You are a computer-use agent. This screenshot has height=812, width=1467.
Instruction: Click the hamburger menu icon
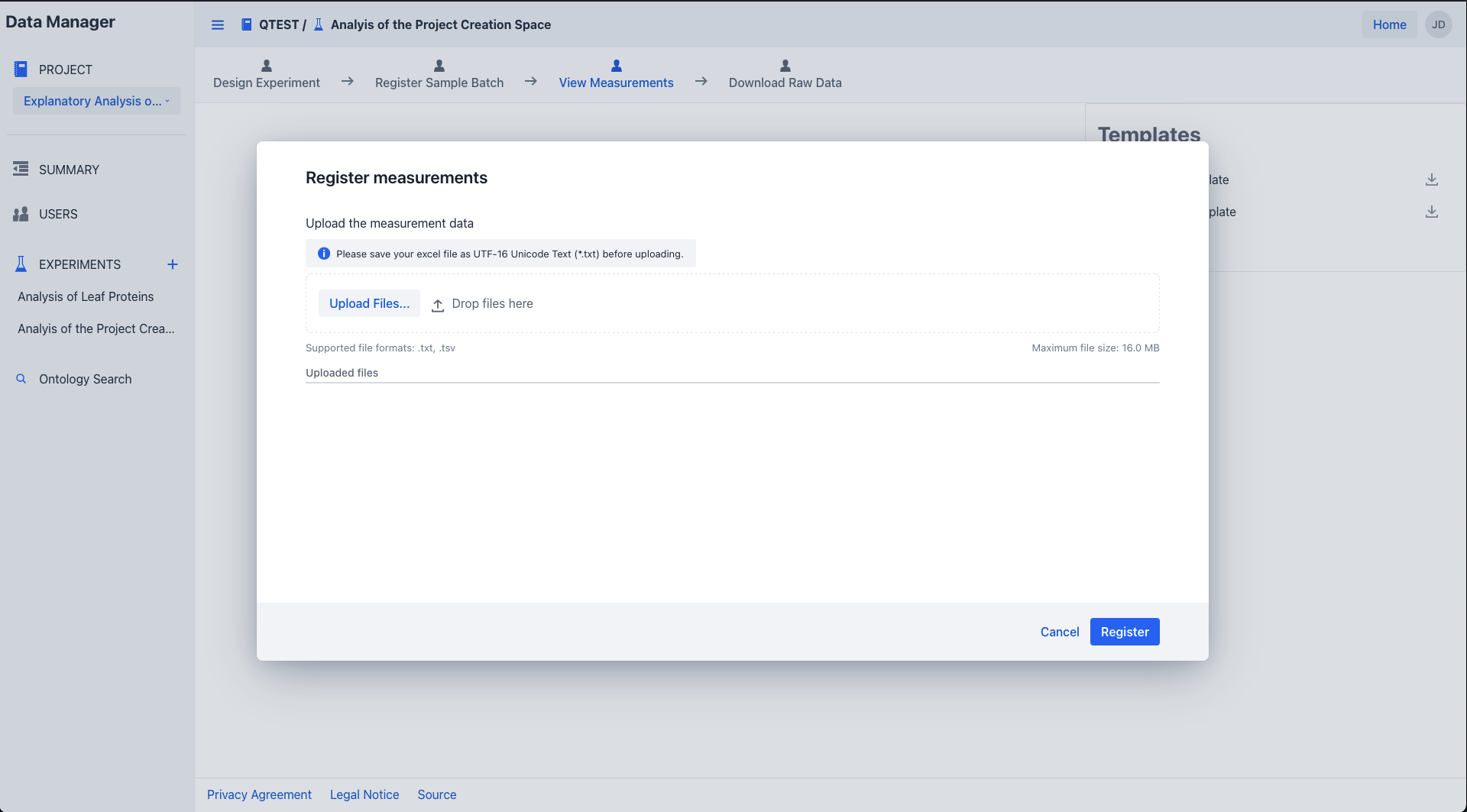218,25
